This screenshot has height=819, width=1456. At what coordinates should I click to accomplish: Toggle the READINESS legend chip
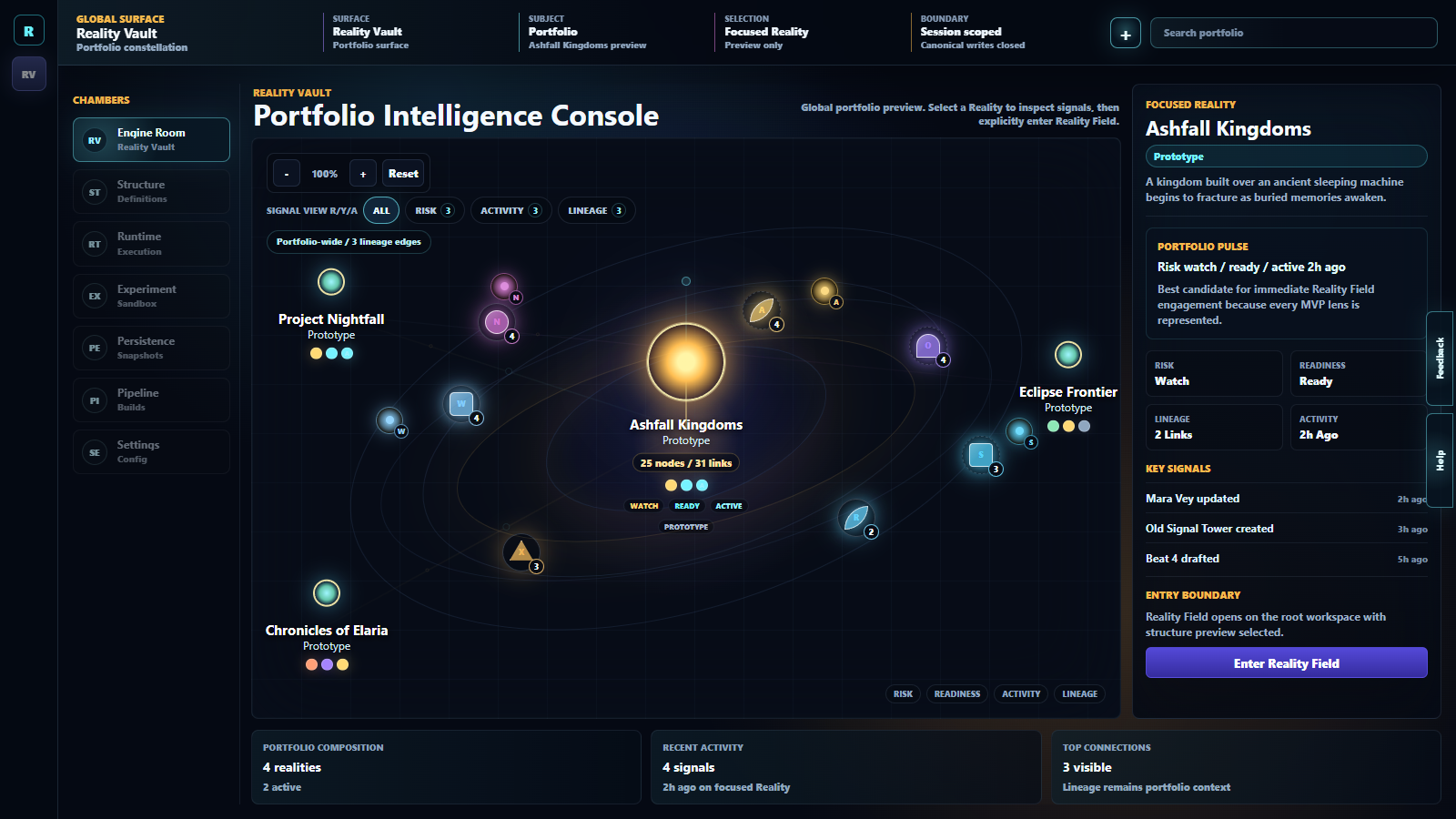957,694
